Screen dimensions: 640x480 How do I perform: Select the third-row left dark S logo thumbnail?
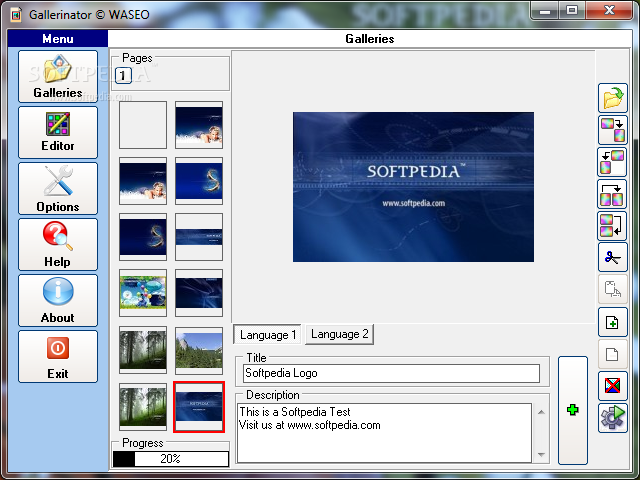tap(143, 237)
